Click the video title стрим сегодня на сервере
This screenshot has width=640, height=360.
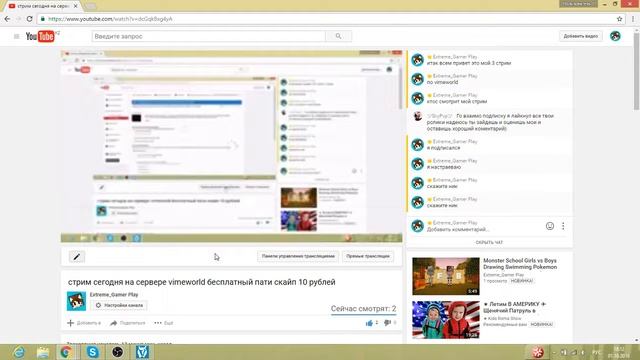click(202, 282)
